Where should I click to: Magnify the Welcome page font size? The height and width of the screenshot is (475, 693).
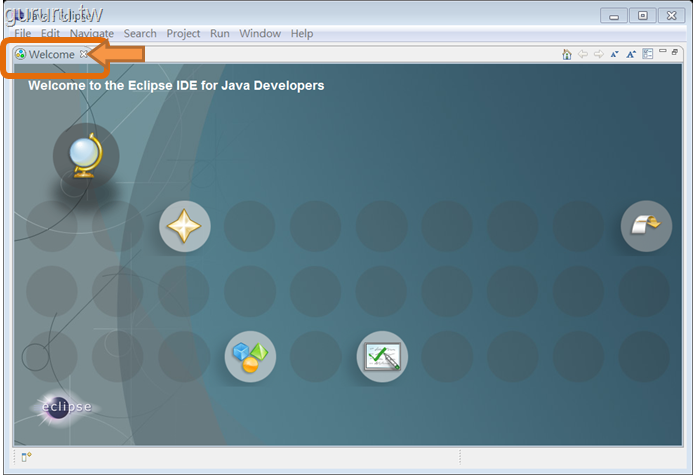631,54
